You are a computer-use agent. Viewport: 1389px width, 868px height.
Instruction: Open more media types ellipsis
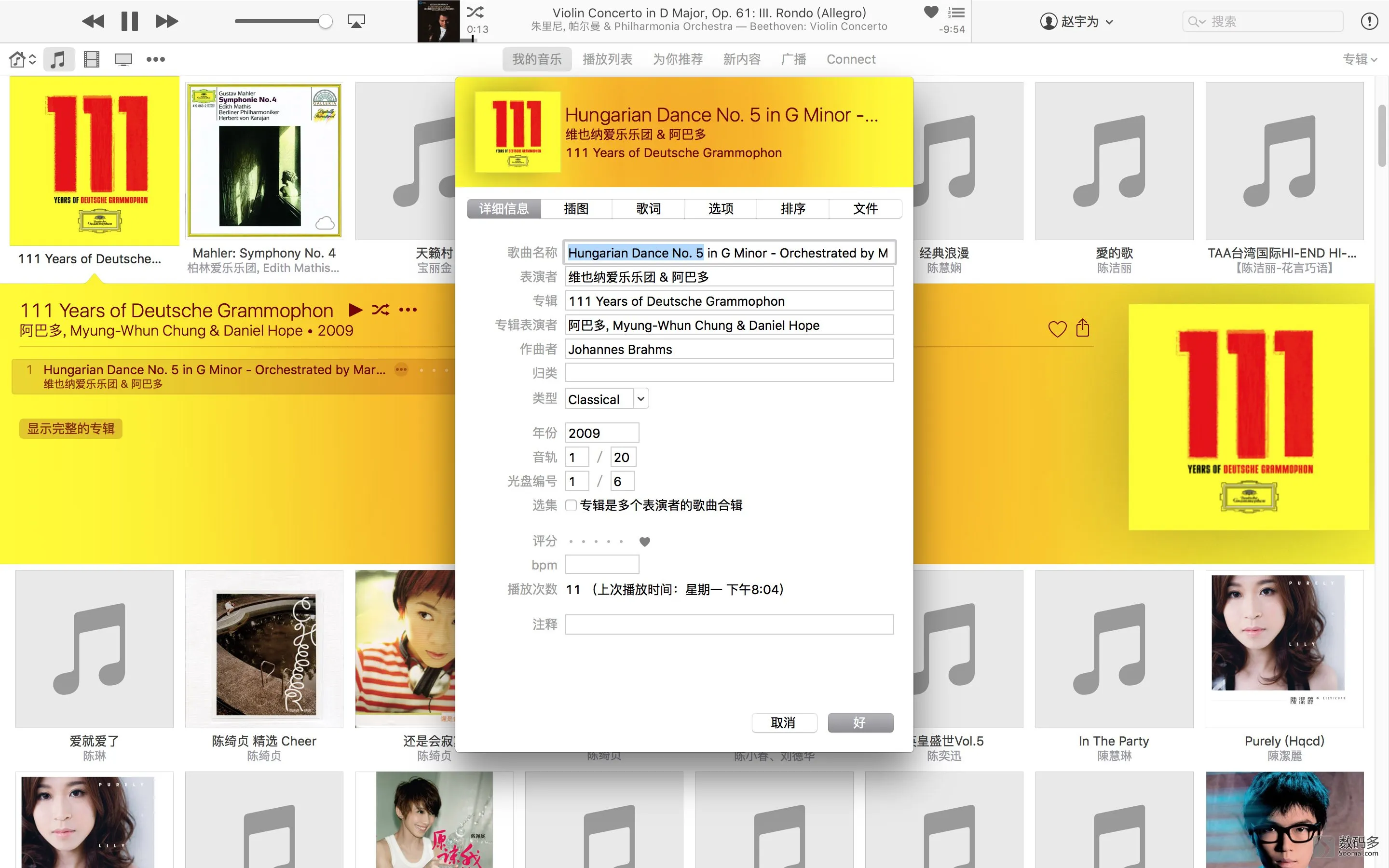(x=156, y=59)
